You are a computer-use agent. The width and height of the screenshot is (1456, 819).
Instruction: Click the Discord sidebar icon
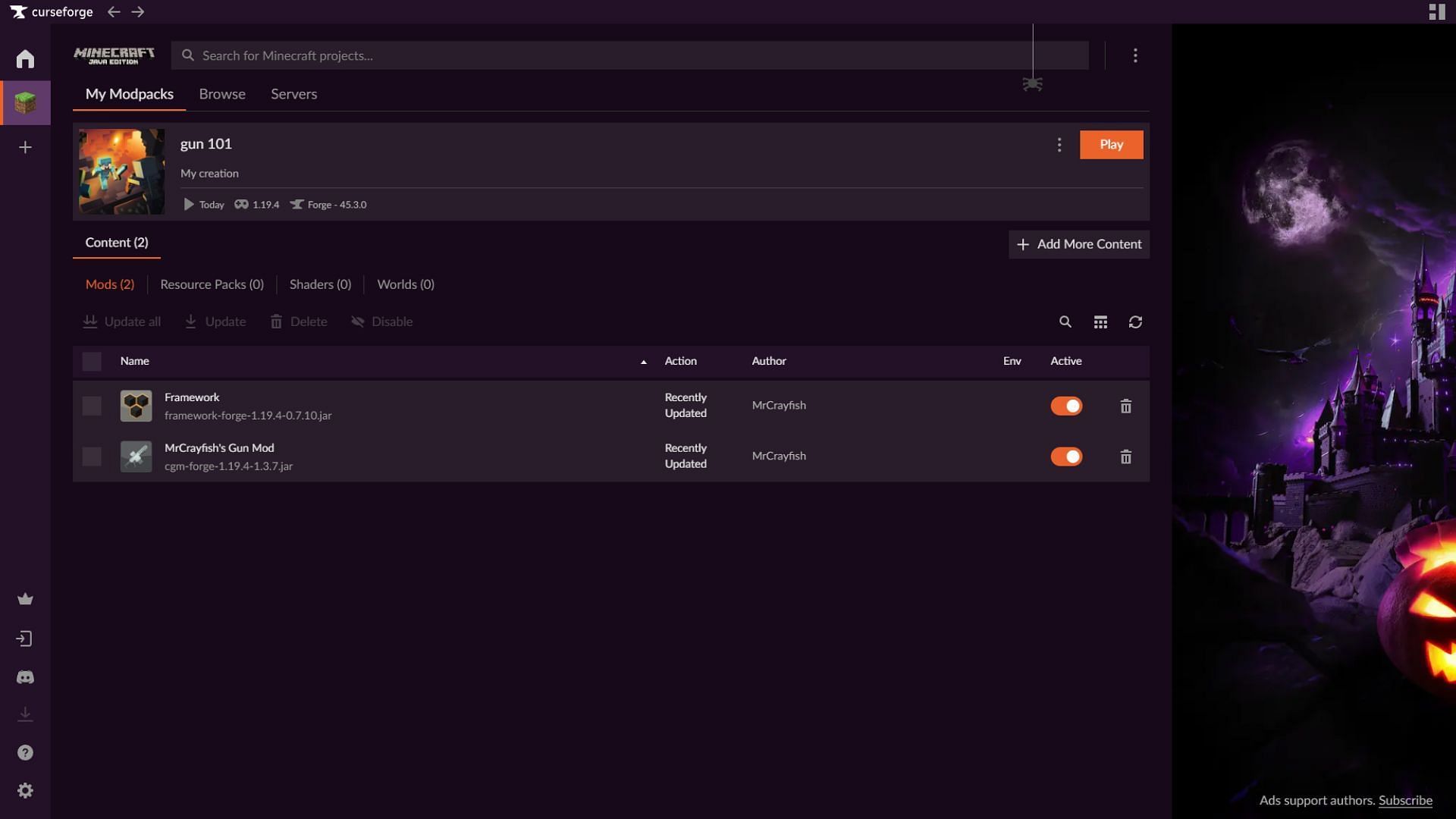[x=25, y=678]
